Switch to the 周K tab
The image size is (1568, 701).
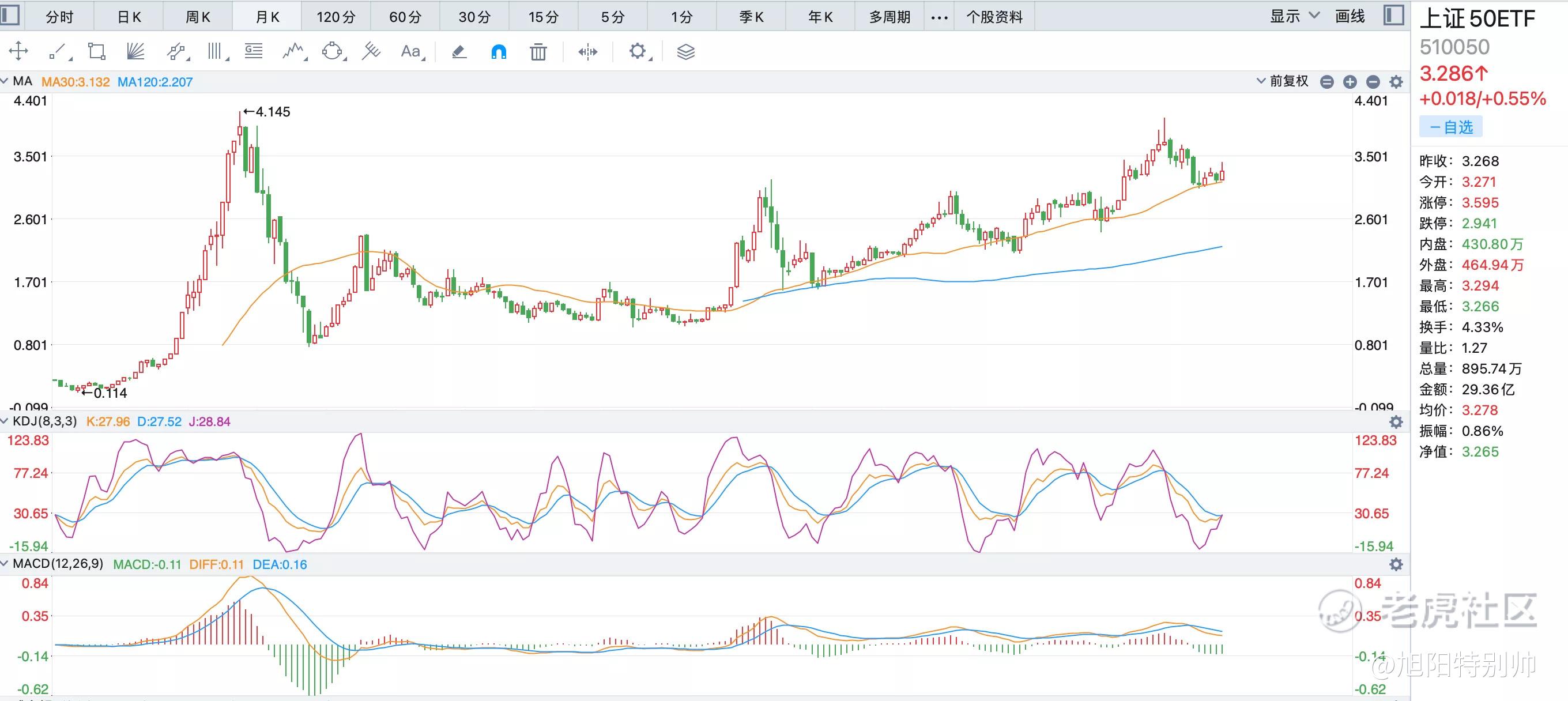click(198, 17)
